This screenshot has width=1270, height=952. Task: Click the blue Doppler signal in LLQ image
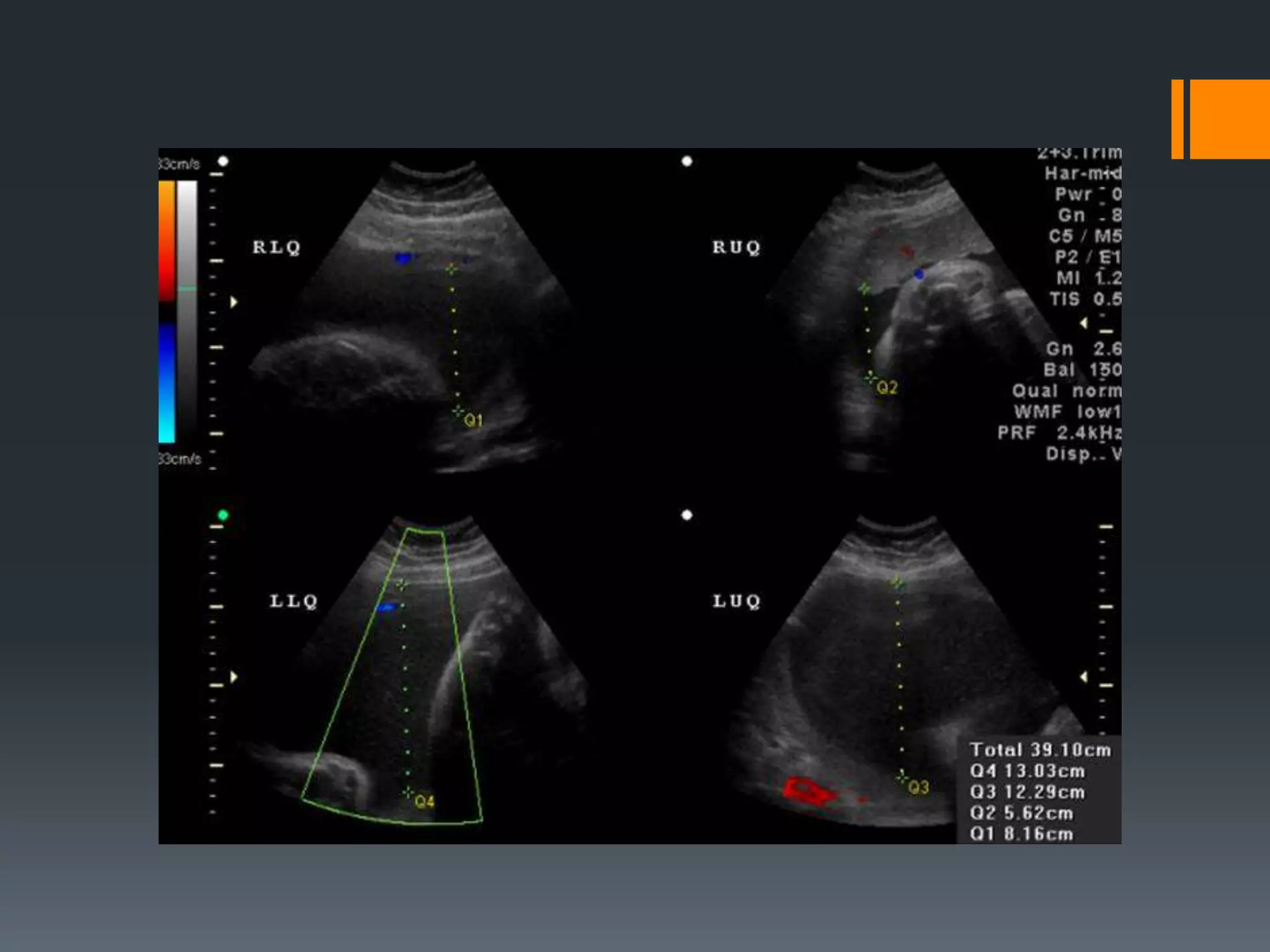tap(387, 607)
